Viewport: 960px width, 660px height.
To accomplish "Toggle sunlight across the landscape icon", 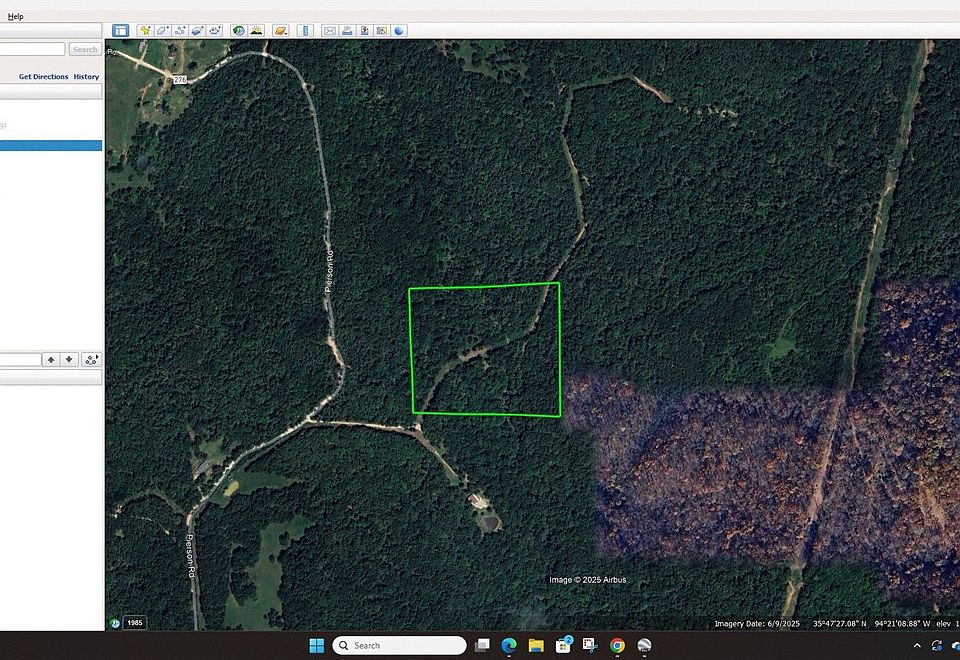I will (257, 31).
